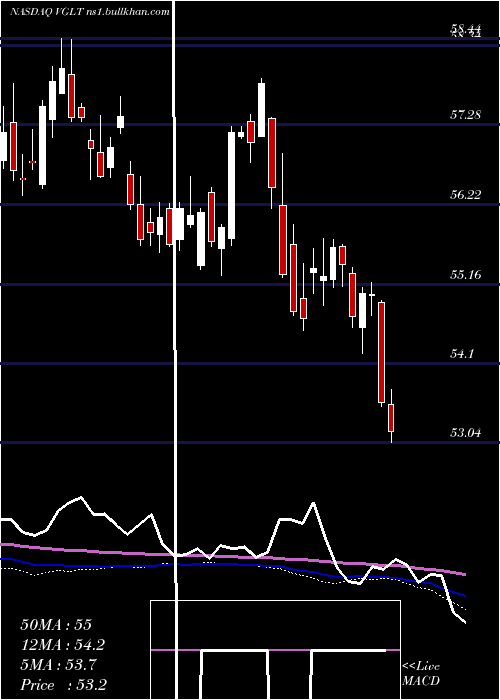Click the tallest white candle near 57.28 peak

pyautogui.click(x=231, y=185)
